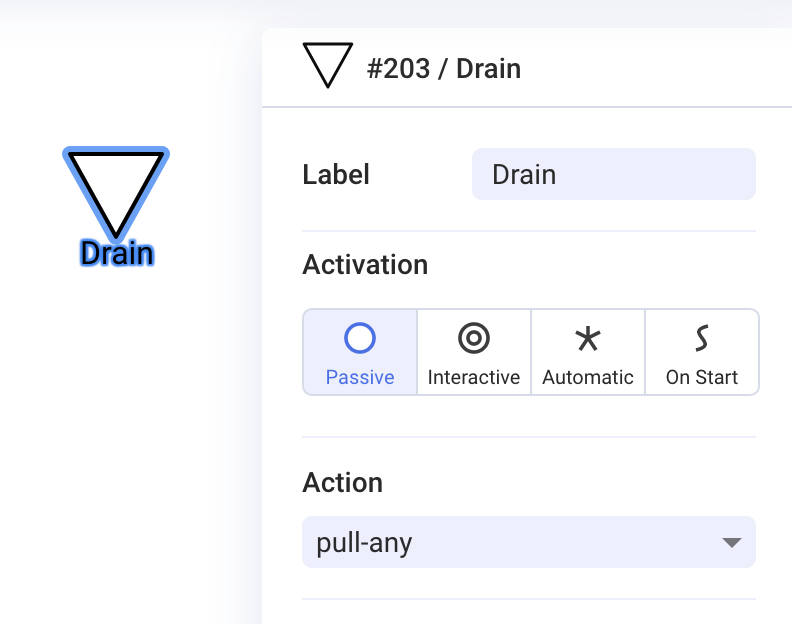This screenshot has width=792, height=624.
Task: Click the Action dropdown arrow
Action: tap(731, 543)
